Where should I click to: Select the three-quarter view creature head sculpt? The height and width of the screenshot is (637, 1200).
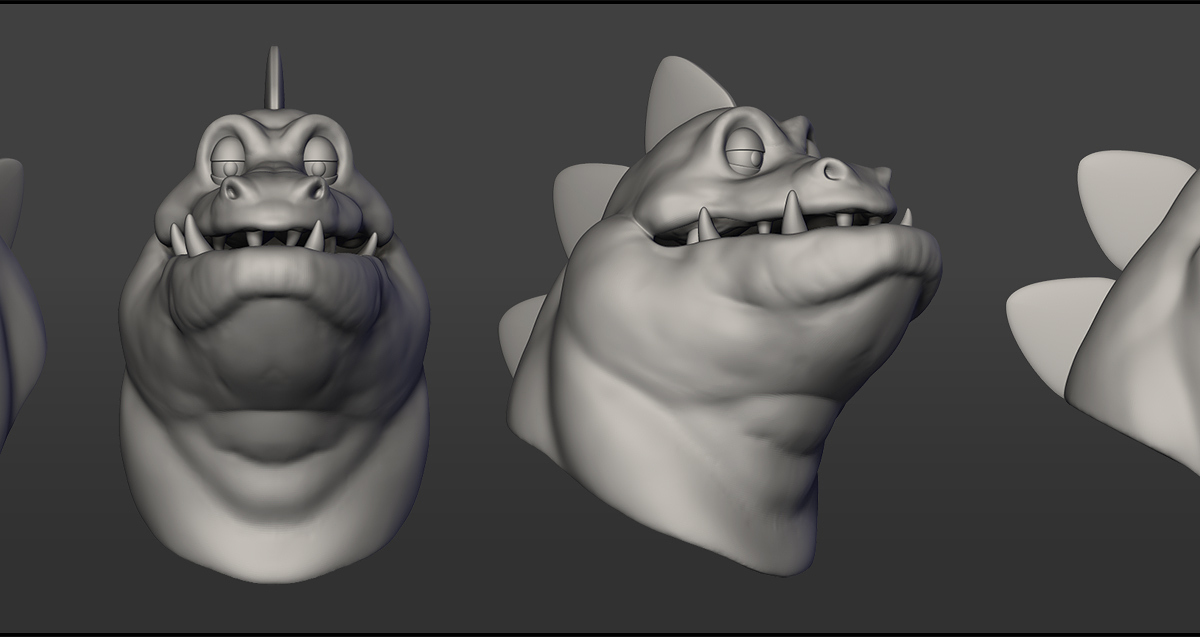pyautogui.click(x=720, y=315)
